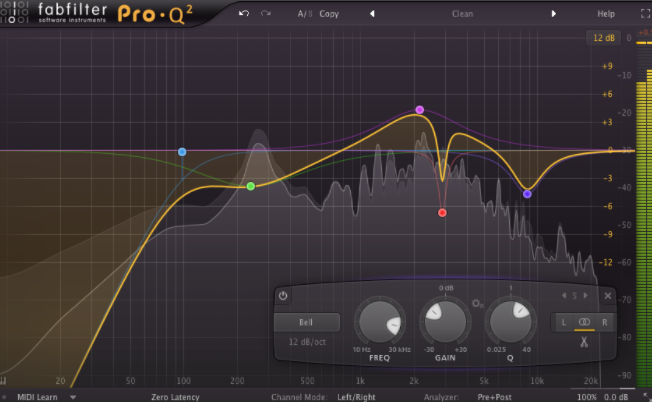
Task: Toggle A/B state comparison
Action: pyautogui.click(x=304, y=14)
